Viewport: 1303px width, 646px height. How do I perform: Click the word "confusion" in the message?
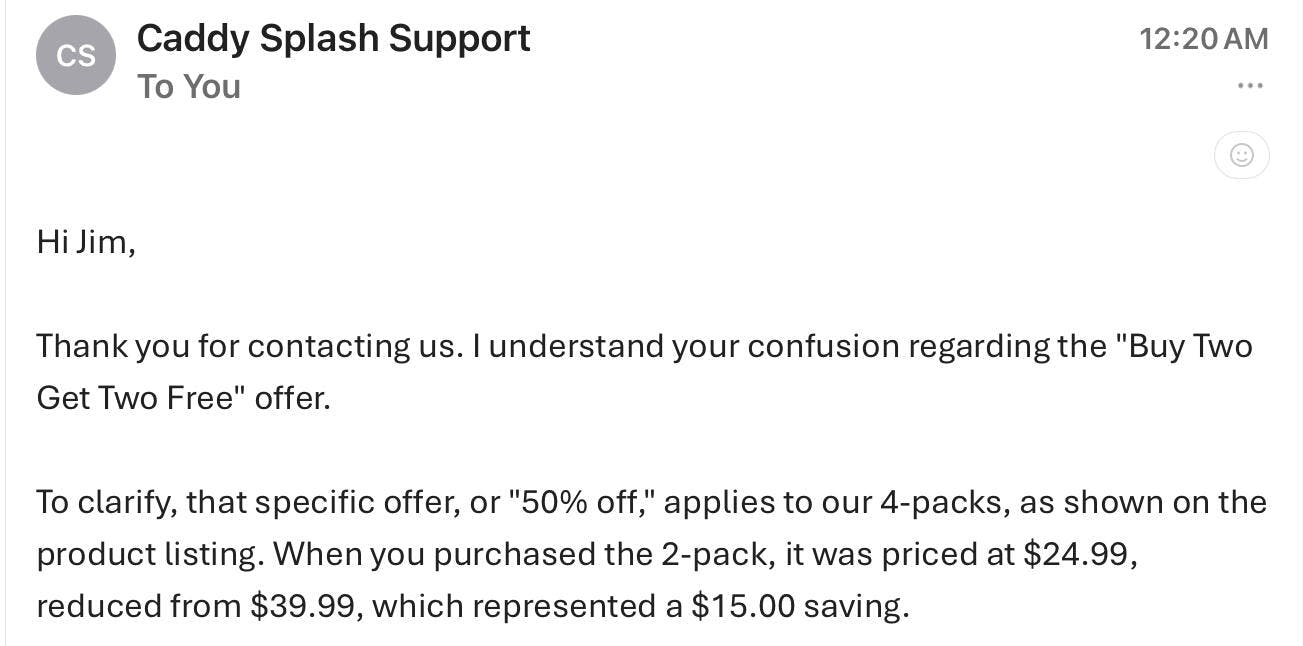click(x=823, y=346)
